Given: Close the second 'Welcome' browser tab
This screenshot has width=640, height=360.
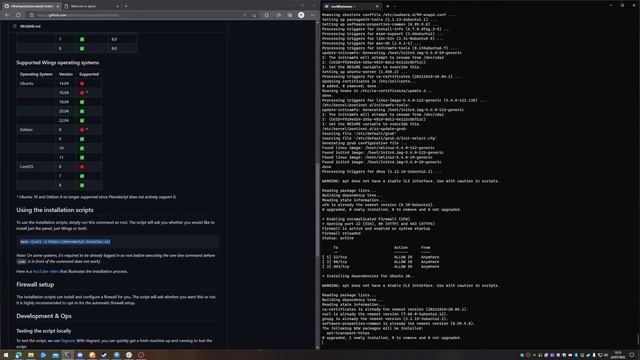Looking at the screenshot, I should 118,6.
